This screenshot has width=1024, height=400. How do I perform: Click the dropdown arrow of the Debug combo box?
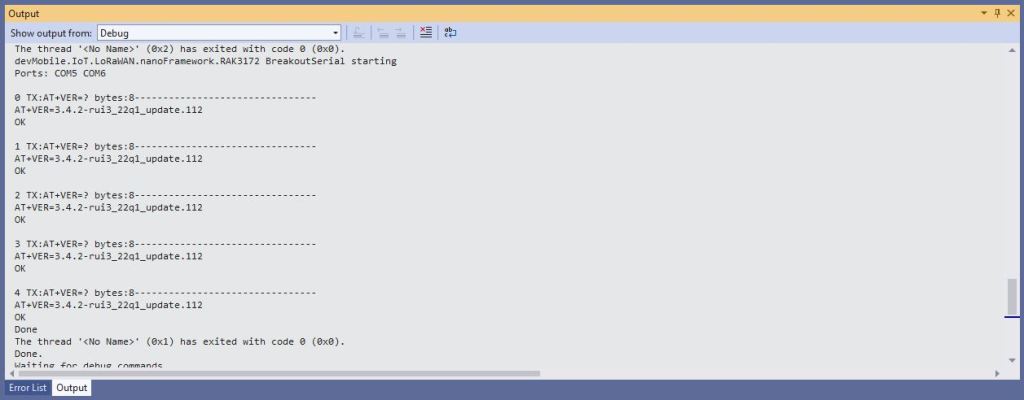click(335, 33)
